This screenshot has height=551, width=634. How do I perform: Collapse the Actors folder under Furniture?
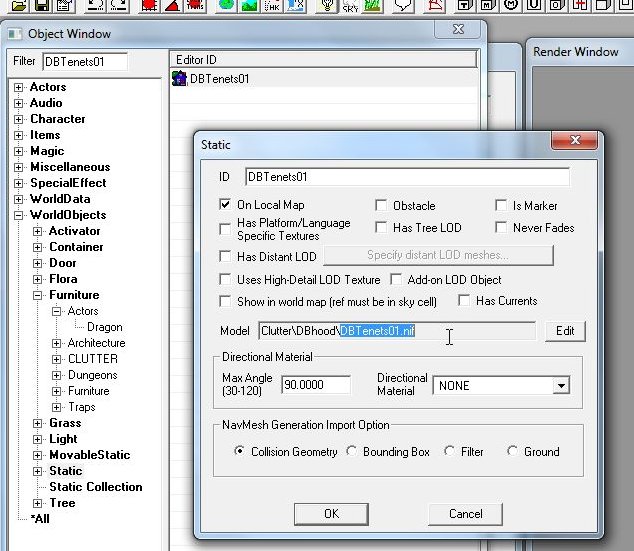(x=56, y=311)
